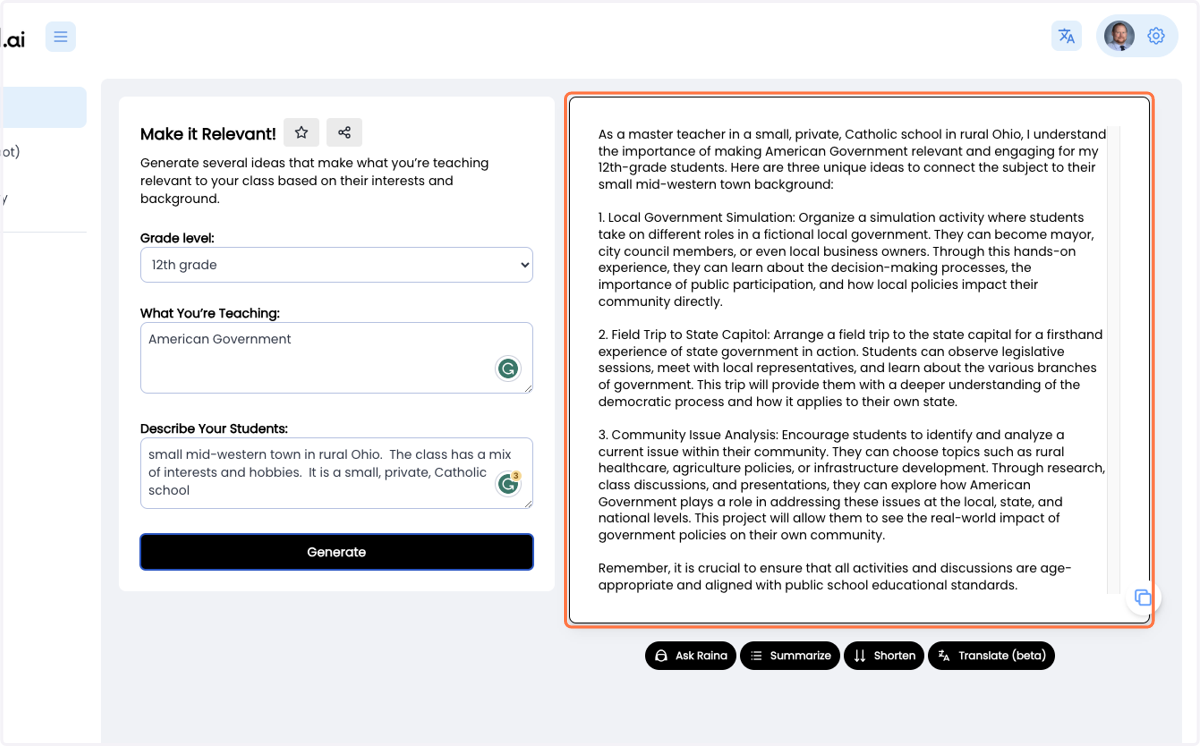Toggle the hamburger sidebar menu
Image resolution: width=1200 pixels, height=746 pixels.
pyautogui.click(x=61, y=37)
